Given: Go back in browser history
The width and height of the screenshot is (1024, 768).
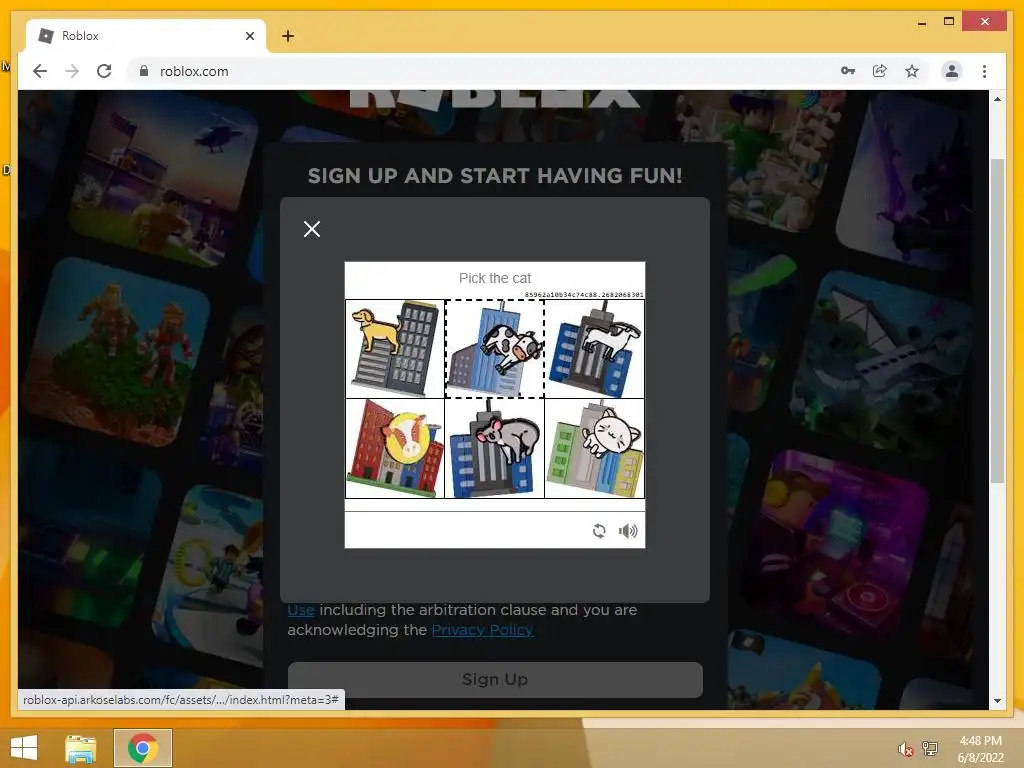Looking at the screenshot, I should tap(40, 71).
